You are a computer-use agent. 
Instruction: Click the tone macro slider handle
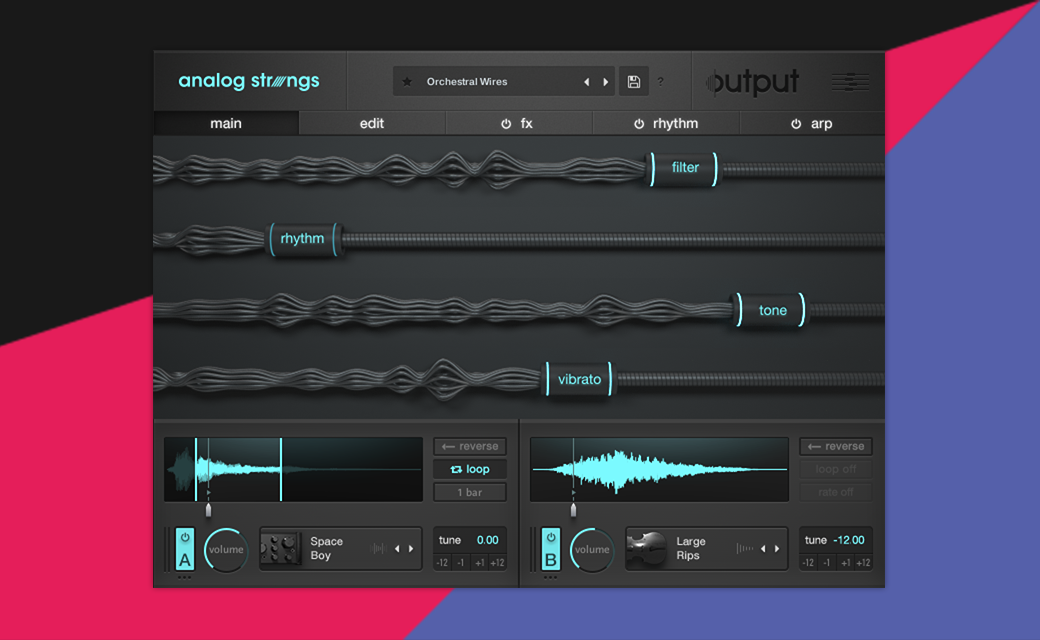coord(772,310)
